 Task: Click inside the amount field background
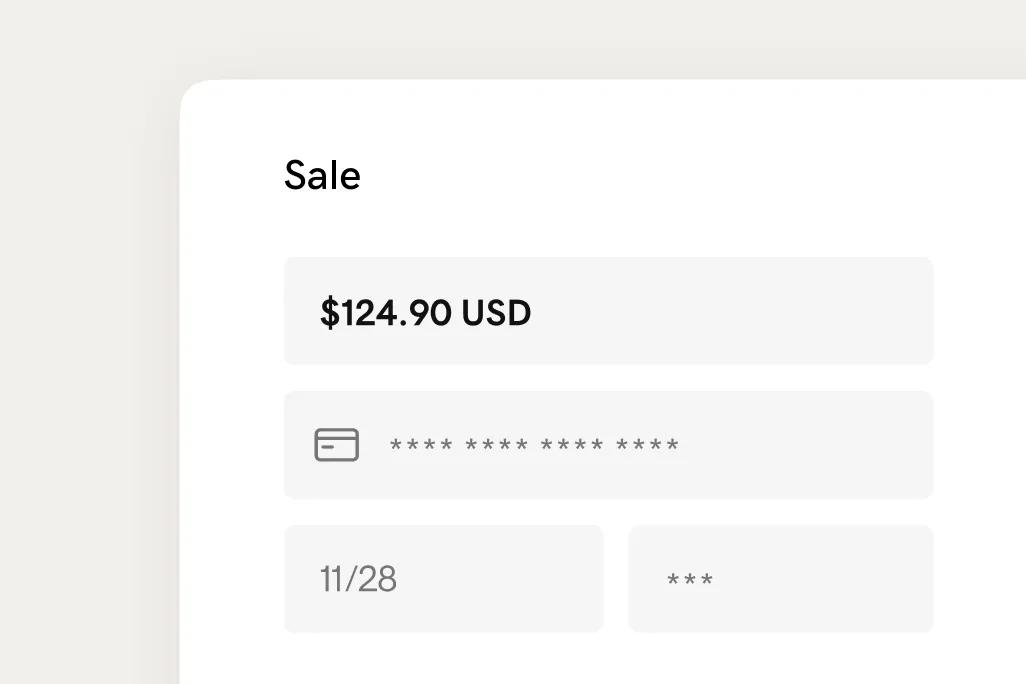pyautogui.click(x=750, y=310)
